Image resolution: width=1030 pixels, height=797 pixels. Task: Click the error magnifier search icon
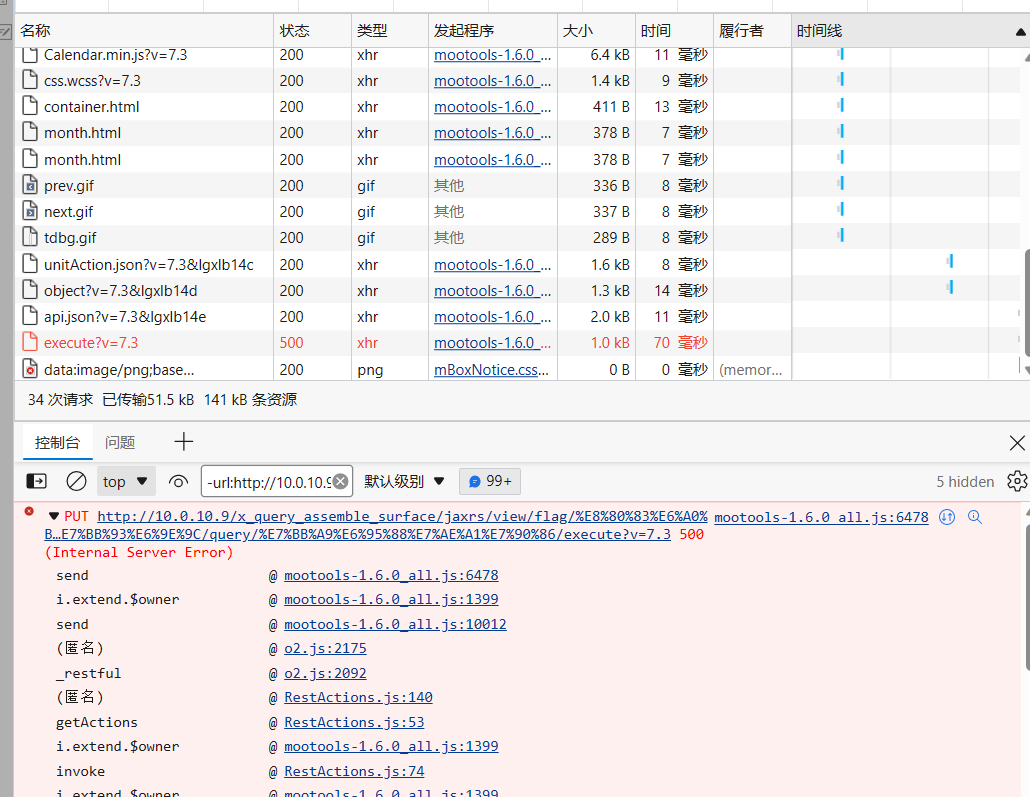pos(975,517)
